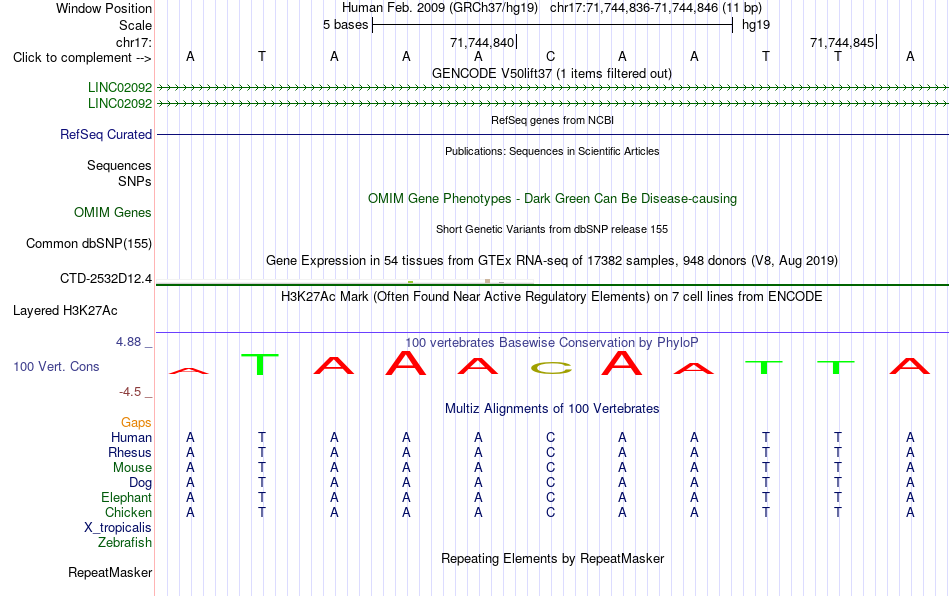Open the "RefSeq genes from NCBI" track title
The height and width of the screenshot is (596, 950).
(x=553, y=120)
